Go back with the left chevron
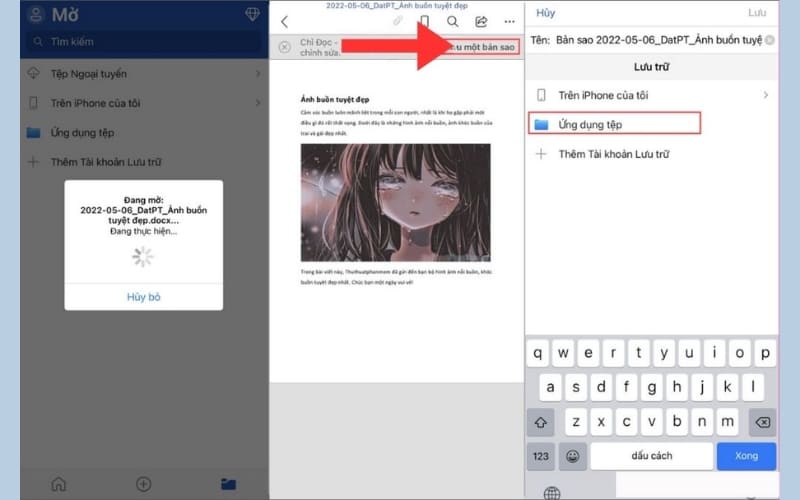The width and height of the screenshot is (800, 500). click(285, 21)
